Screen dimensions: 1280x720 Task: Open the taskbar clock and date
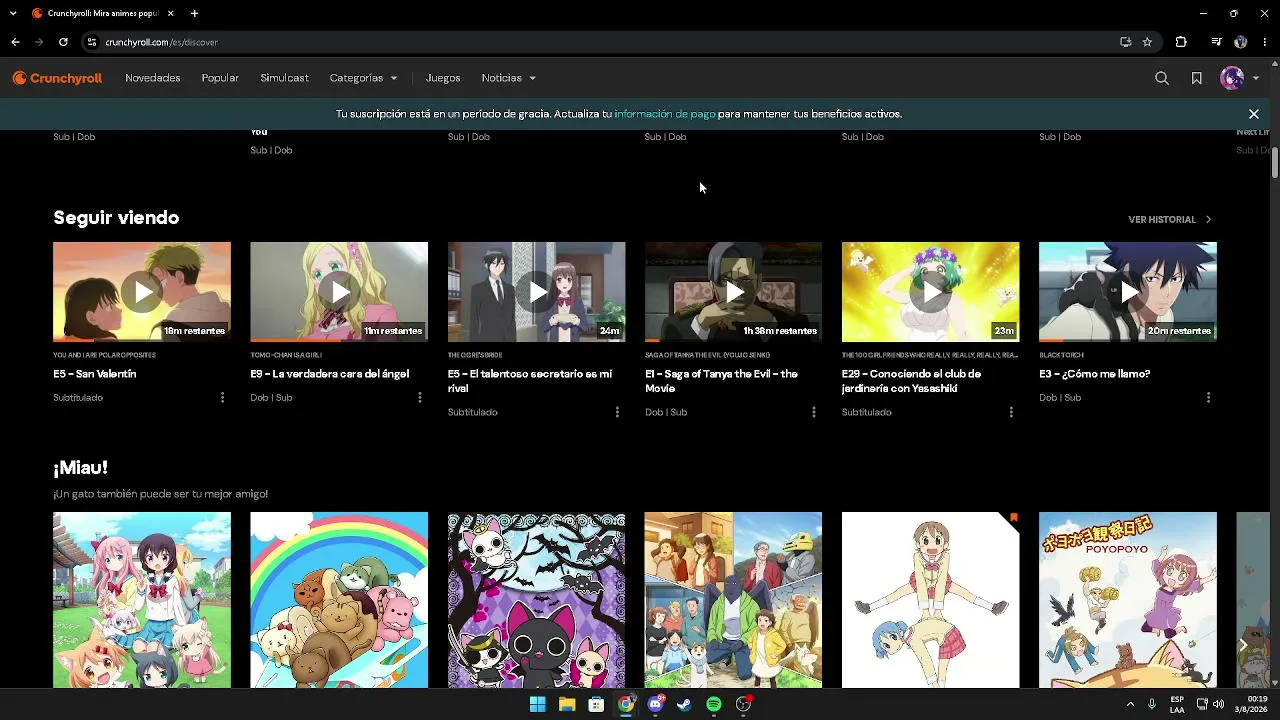[1251, 704]
